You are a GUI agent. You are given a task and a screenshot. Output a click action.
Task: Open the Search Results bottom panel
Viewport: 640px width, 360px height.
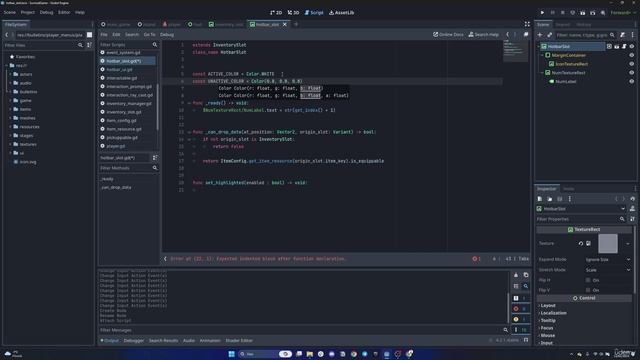[x=163, y=340]
